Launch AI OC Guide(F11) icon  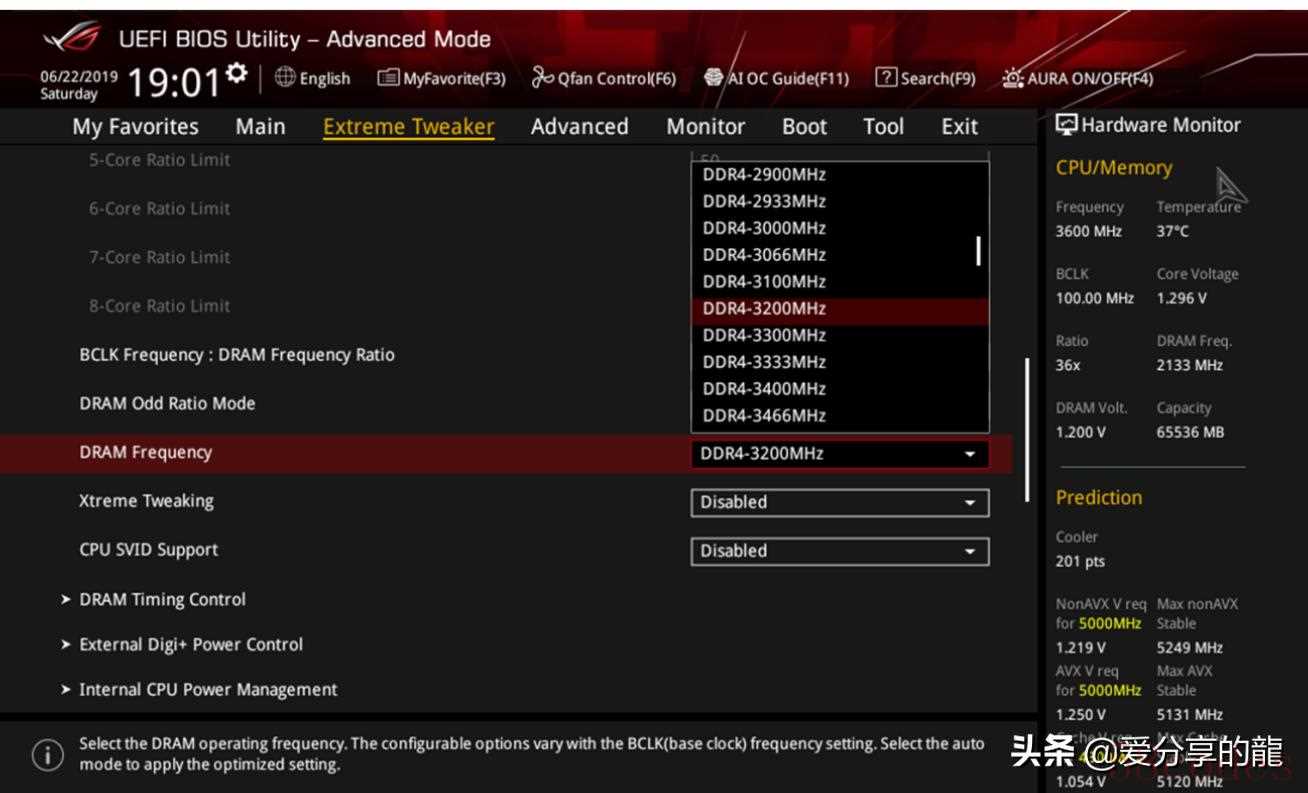click(x=714, y=77)
